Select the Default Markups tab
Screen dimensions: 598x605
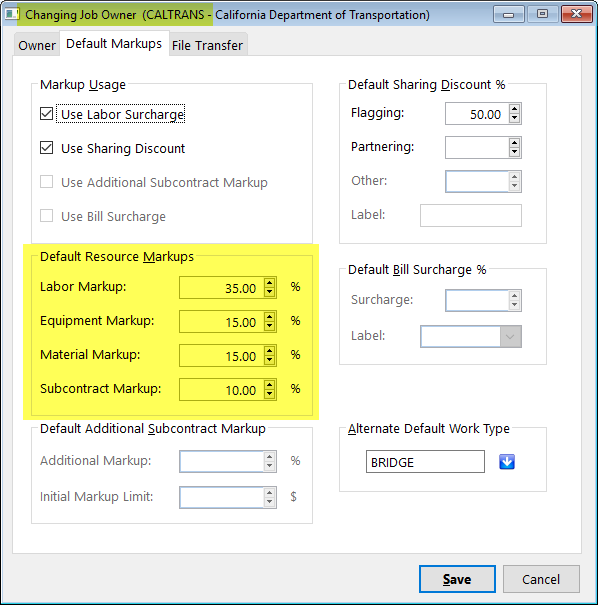pos(114,44)
